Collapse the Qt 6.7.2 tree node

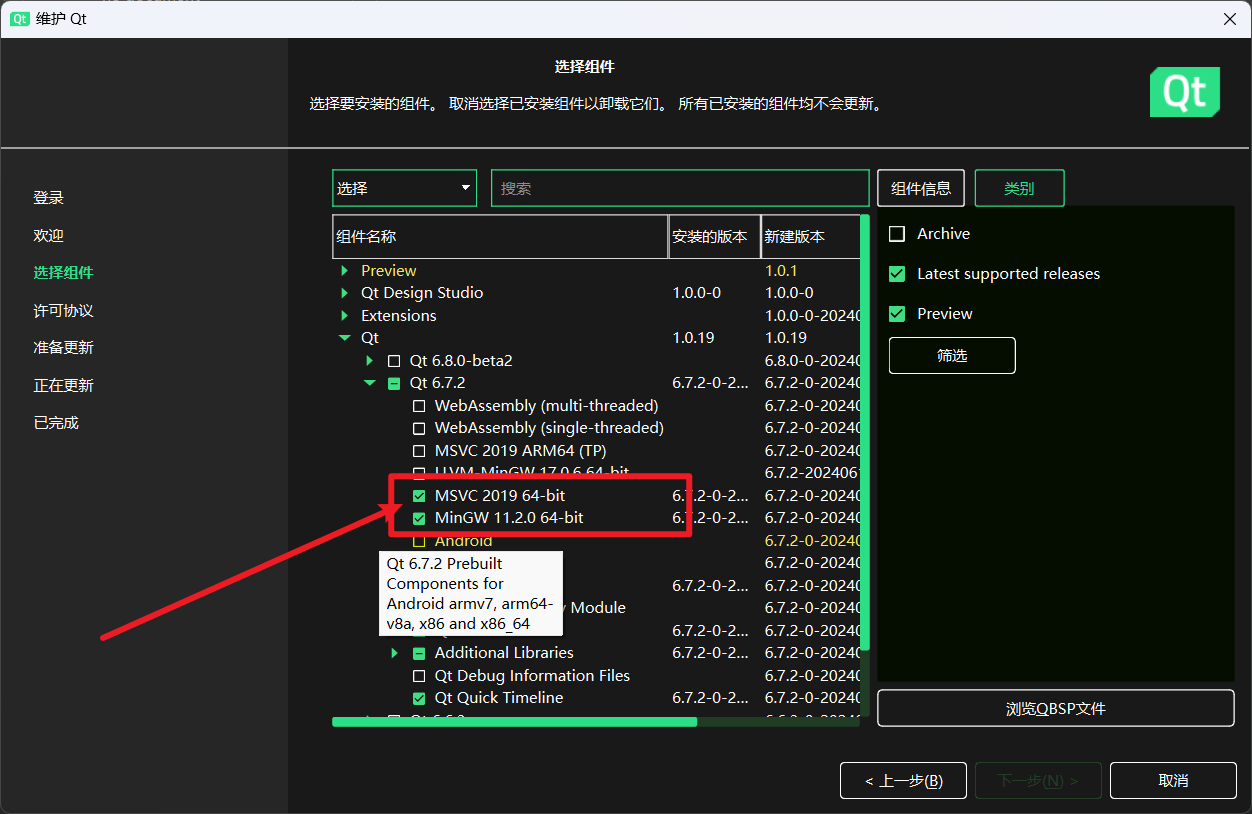tap(369, 383)
